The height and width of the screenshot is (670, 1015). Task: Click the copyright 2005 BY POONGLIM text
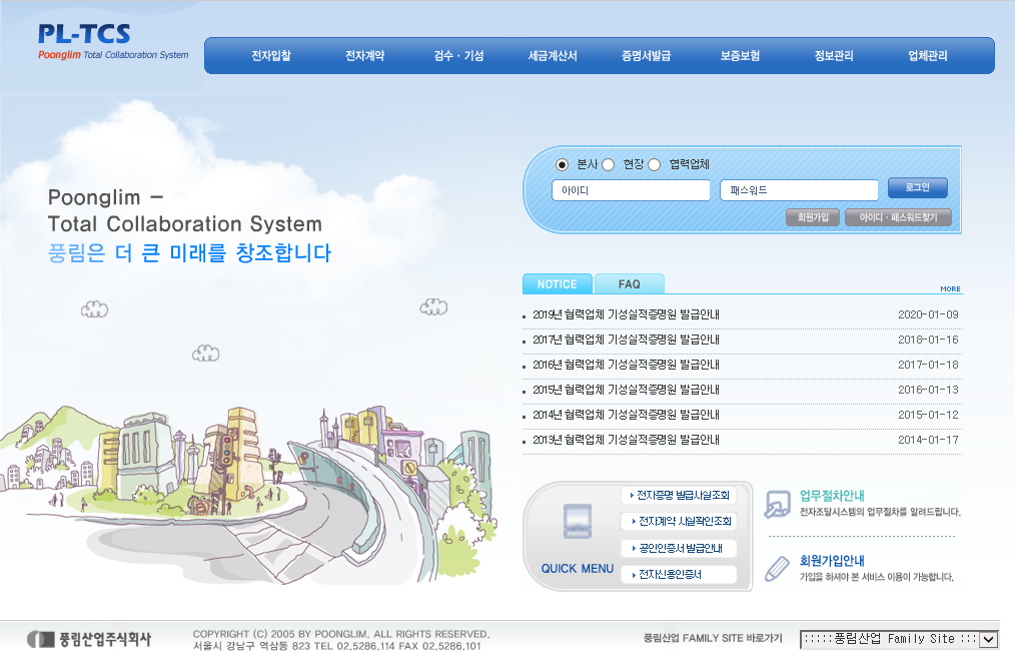(341, 634)
